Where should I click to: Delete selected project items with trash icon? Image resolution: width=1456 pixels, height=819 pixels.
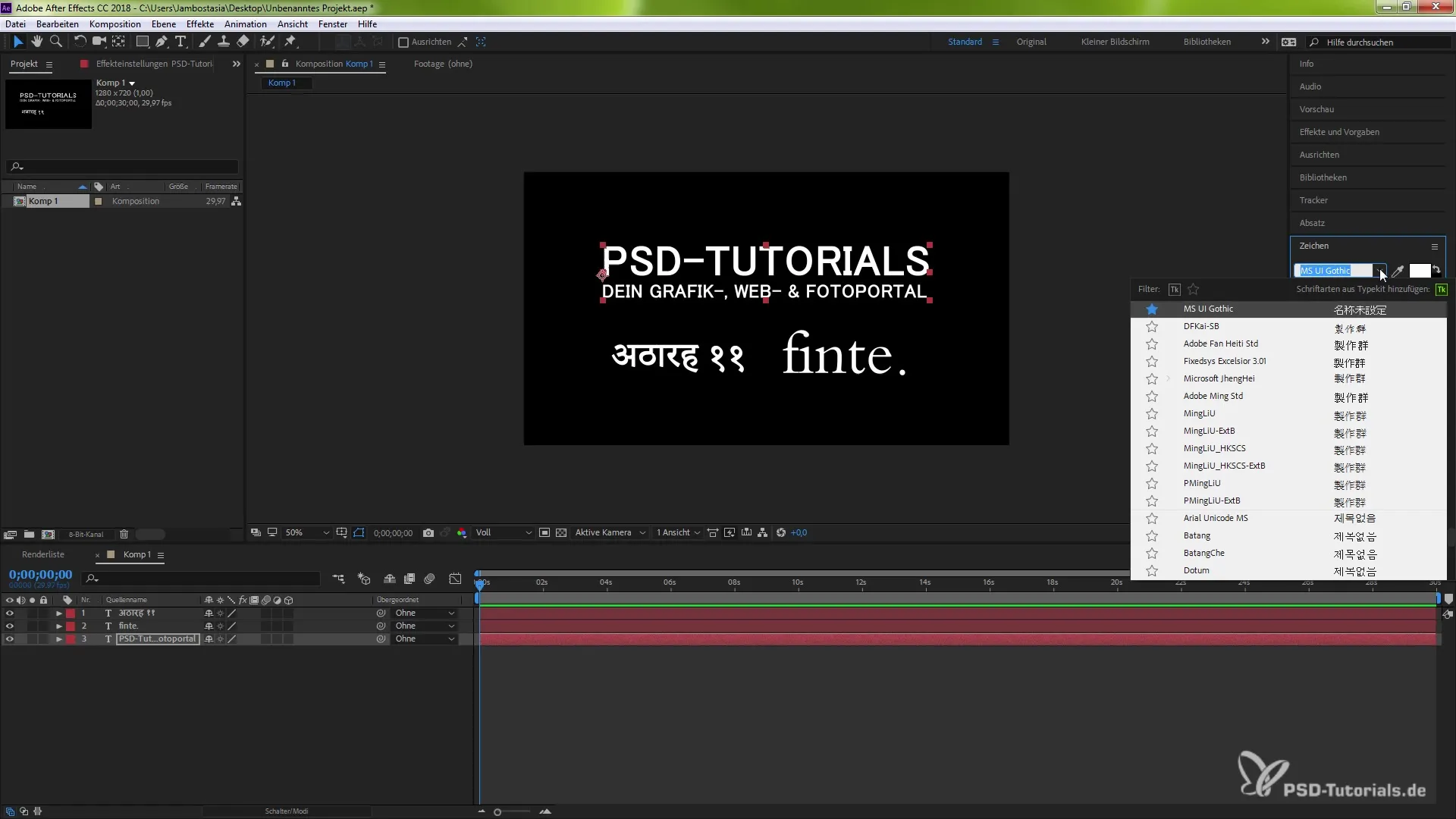(124, 535)
